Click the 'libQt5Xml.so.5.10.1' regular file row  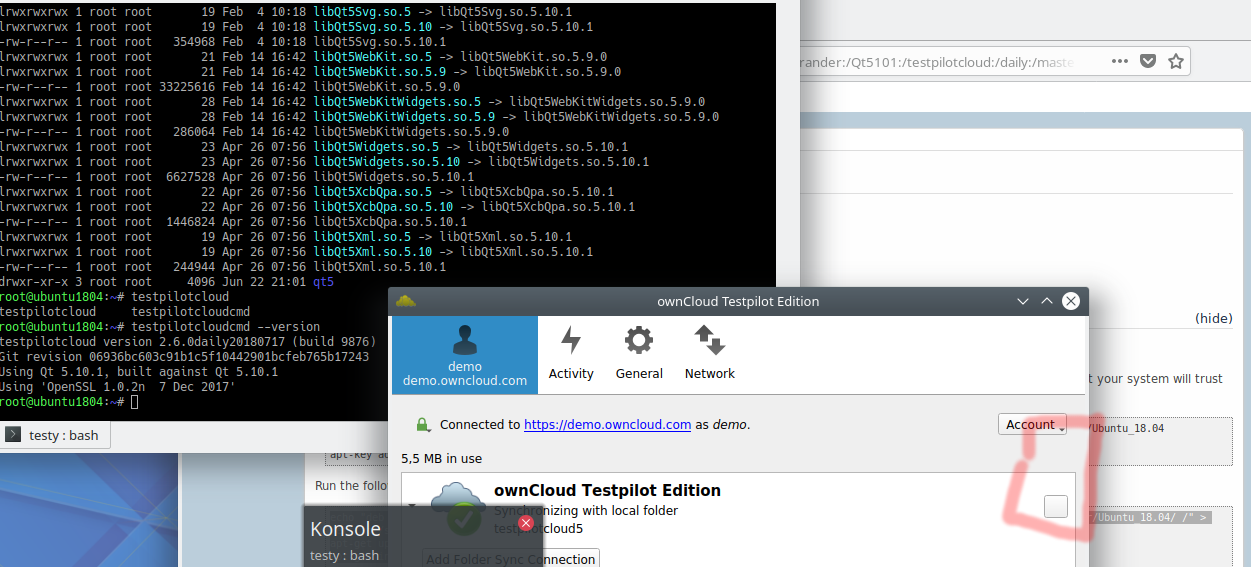pos(223,267)
